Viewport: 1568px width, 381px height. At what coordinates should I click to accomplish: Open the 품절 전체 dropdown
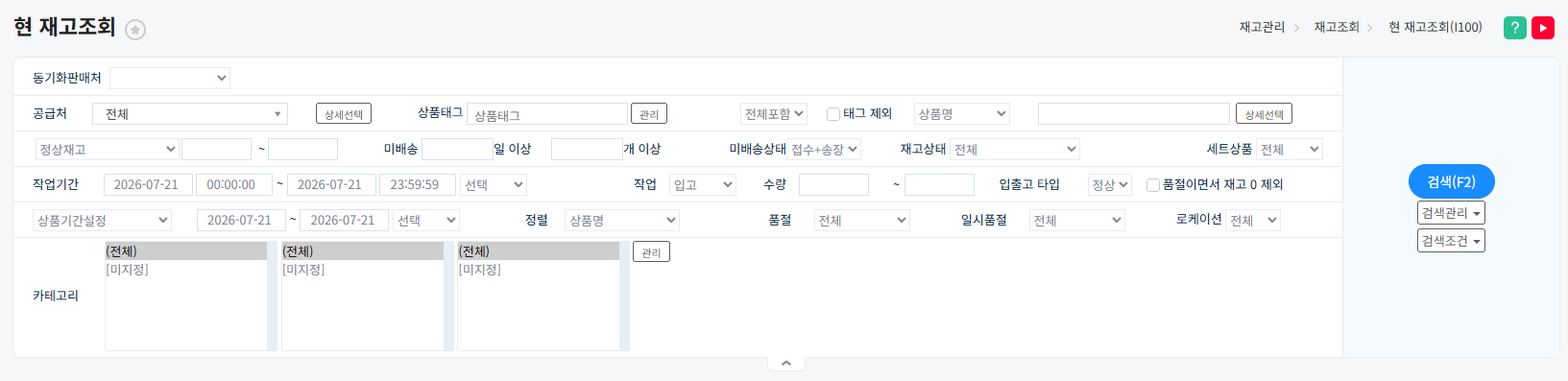(862, 220)
